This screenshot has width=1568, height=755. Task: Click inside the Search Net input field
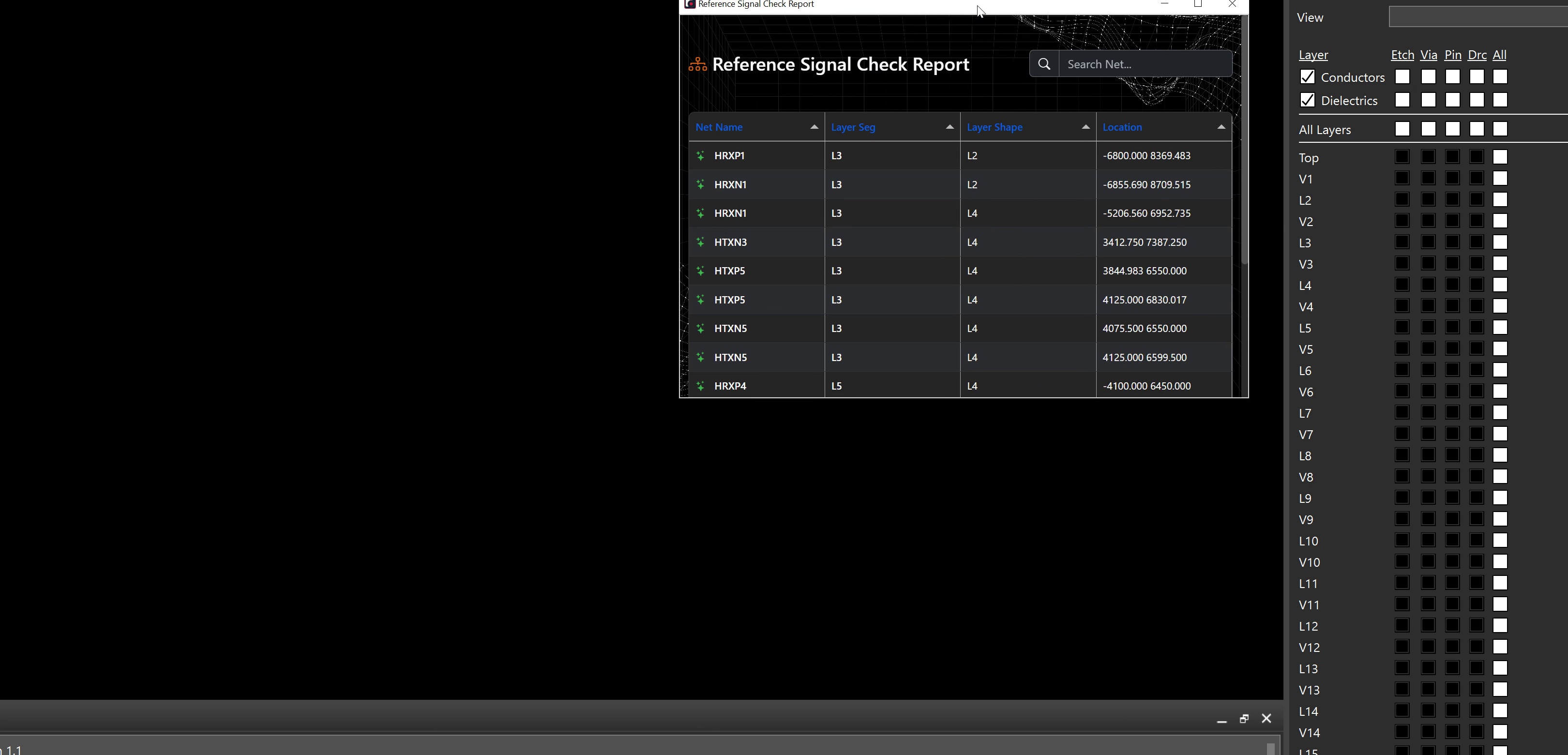pos(1146,64)
